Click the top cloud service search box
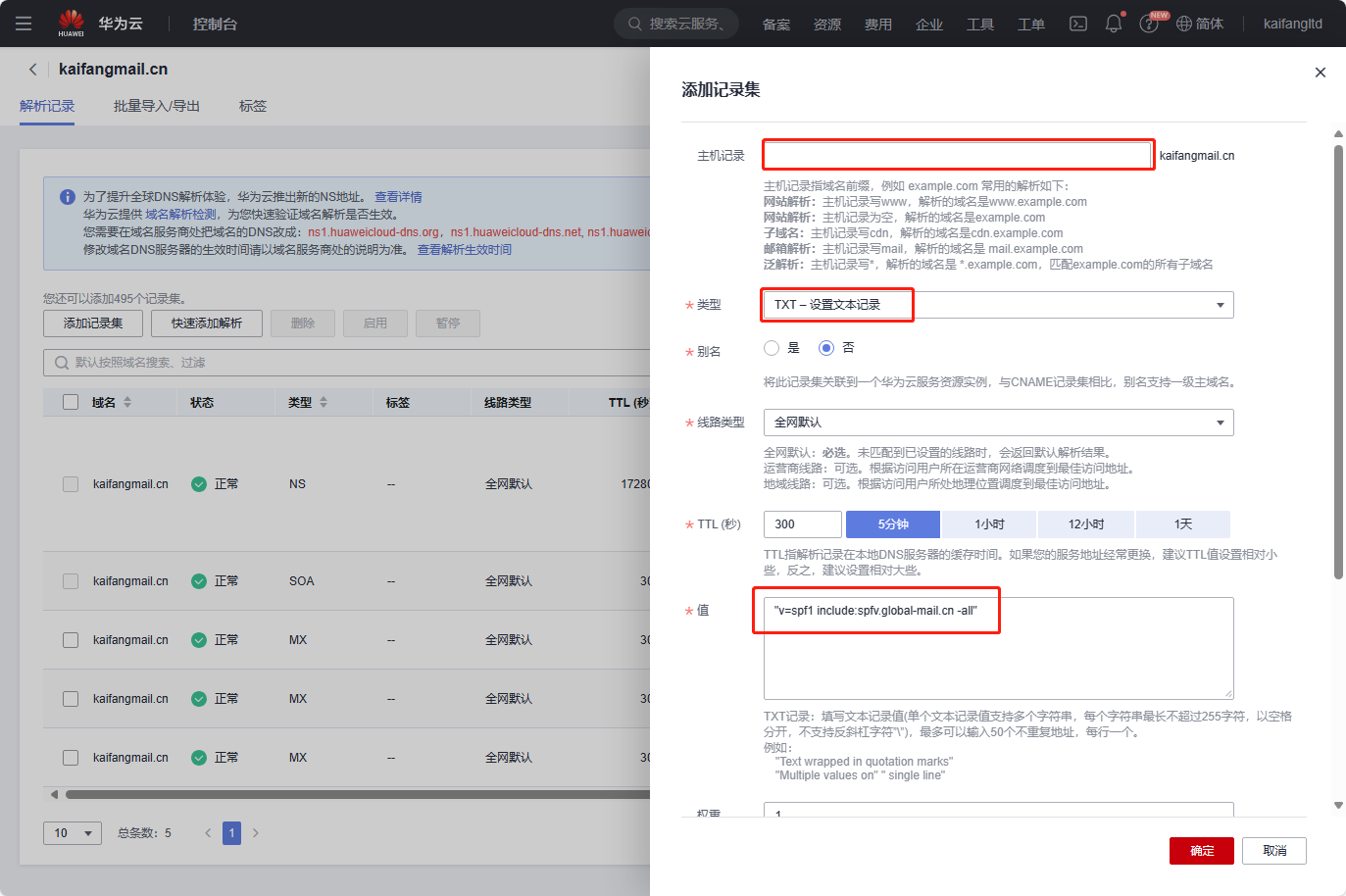 pos(676,24)
